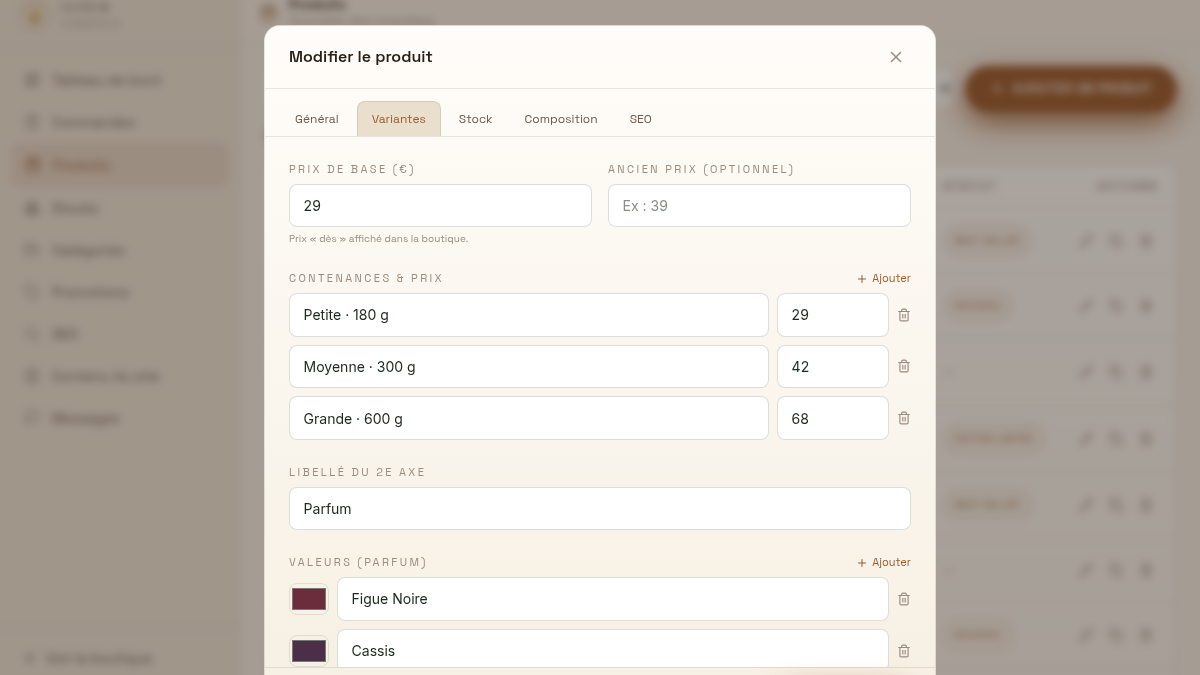Remove the Figue Noire parfum value
Viewport: 1200px width, 675px height.
click(x=904, y=599)
